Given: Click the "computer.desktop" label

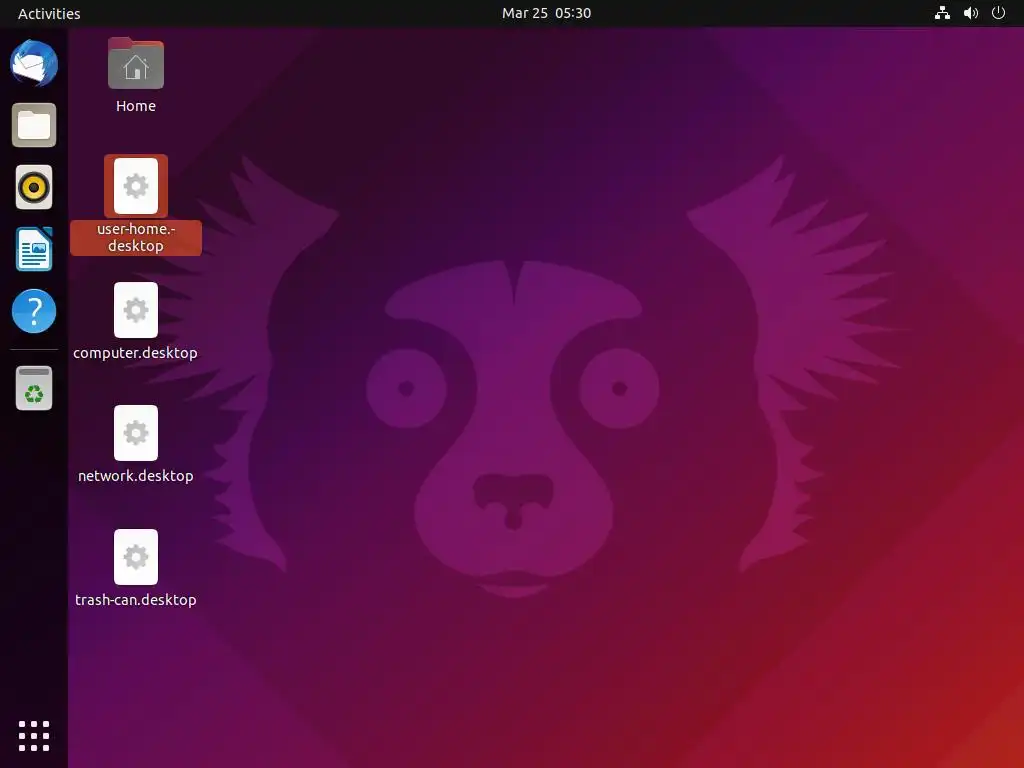Looking at the screenshot, I should click(x=135, y=353).
